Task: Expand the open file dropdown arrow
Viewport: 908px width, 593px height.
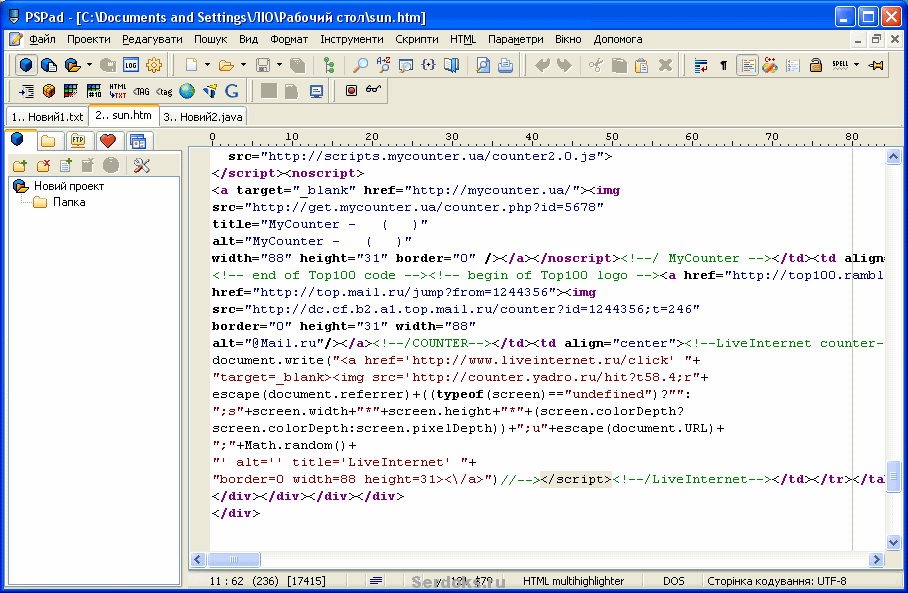Action: tap(241, 65)
